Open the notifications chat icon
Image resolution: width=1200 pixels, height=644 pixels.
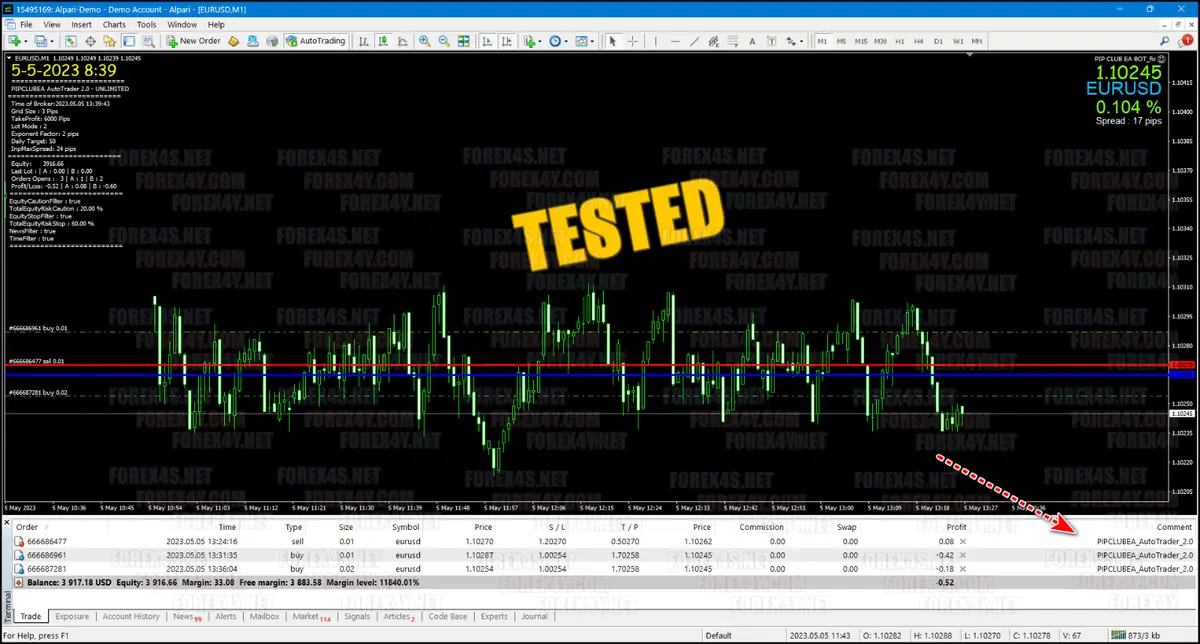point(1185,41)
